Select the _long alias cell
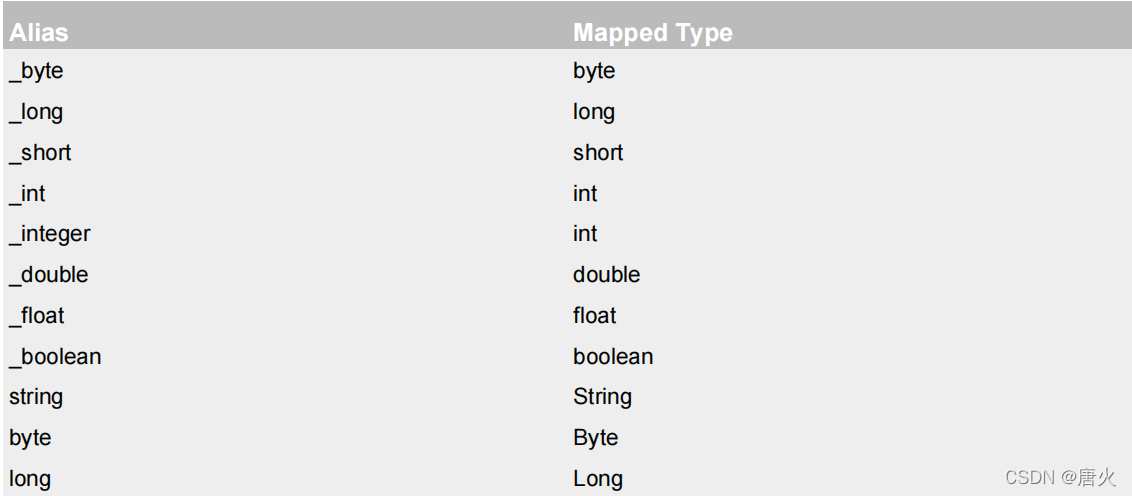 (x=36, y=112)
